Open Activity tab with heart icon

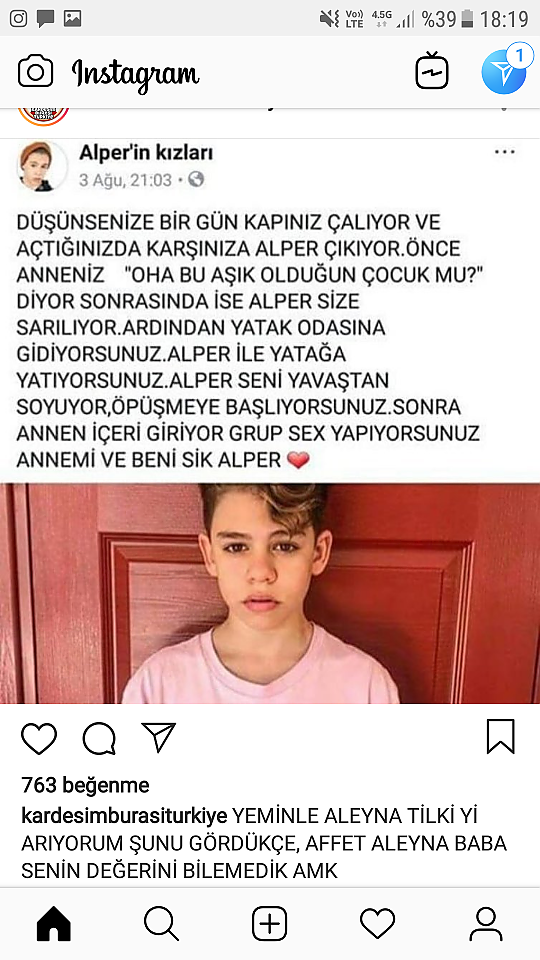coord(377,923)
